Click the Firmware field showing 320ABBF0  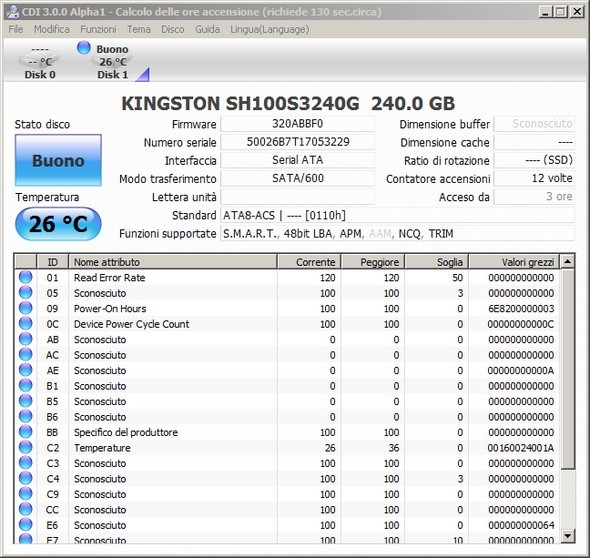click(297, 124)
